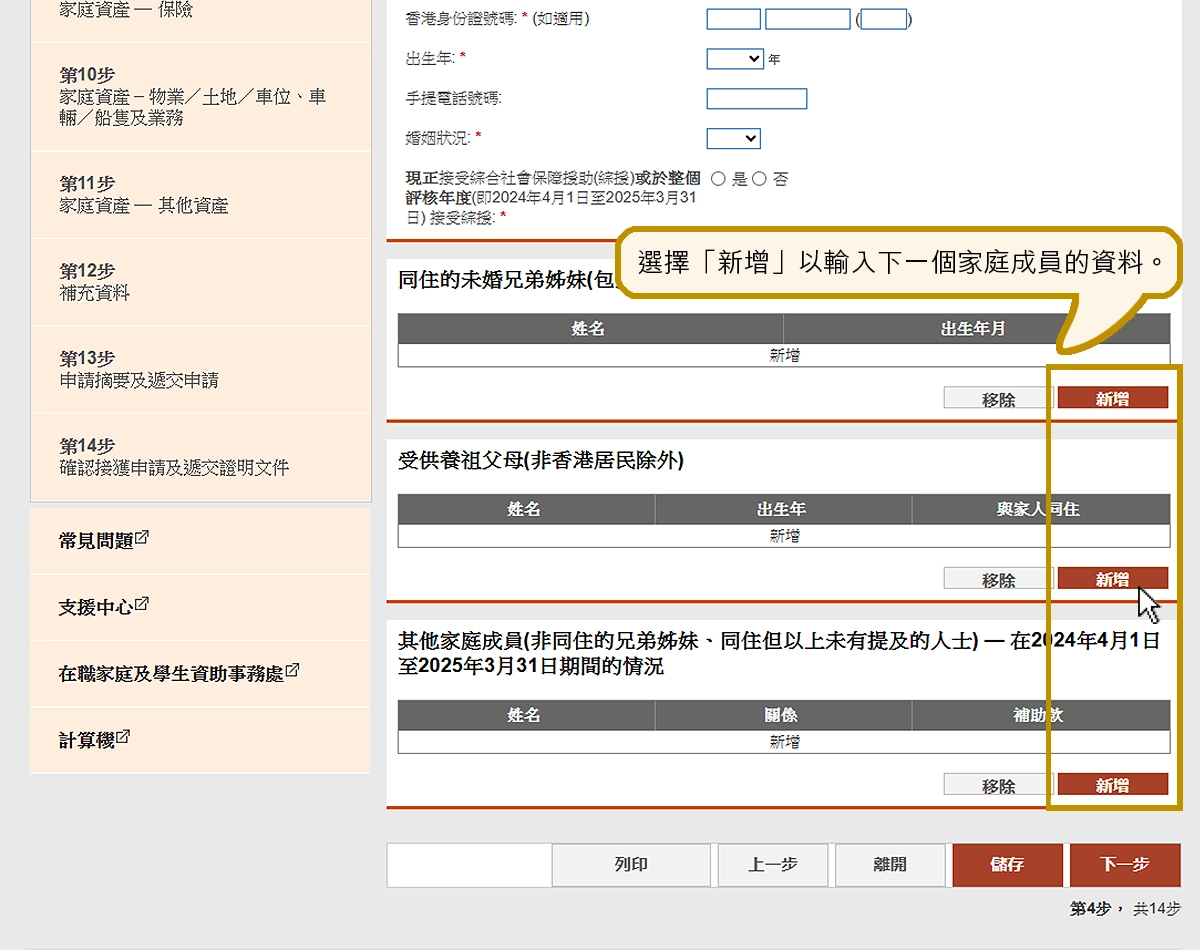The height and width of the screenshot is (950, 1200).
Task: Proceed with the 下一步 button
Action: (1125, 865)
